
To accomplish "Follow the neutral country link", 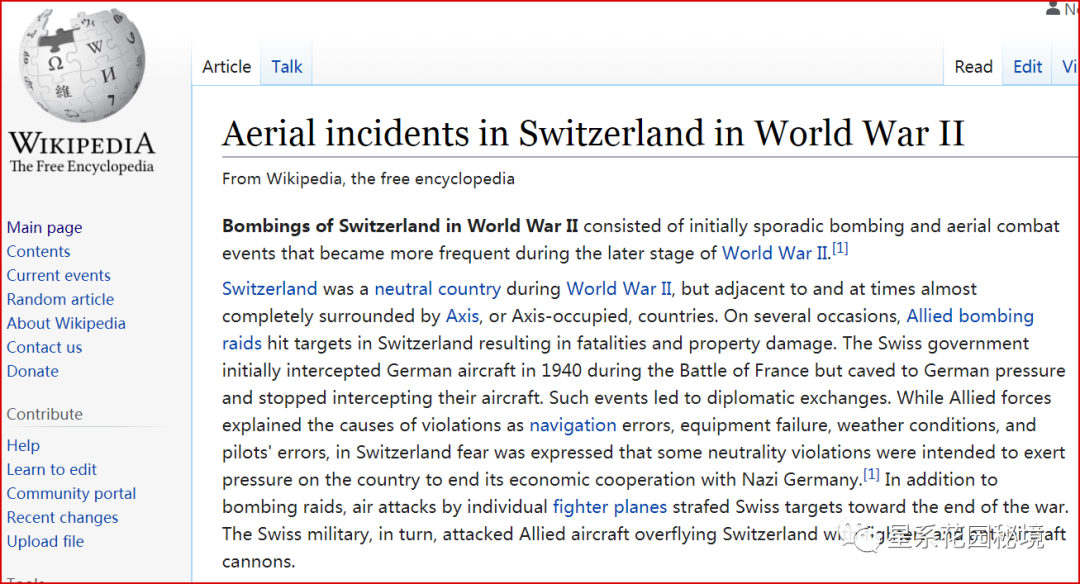I will coord(437,289).
